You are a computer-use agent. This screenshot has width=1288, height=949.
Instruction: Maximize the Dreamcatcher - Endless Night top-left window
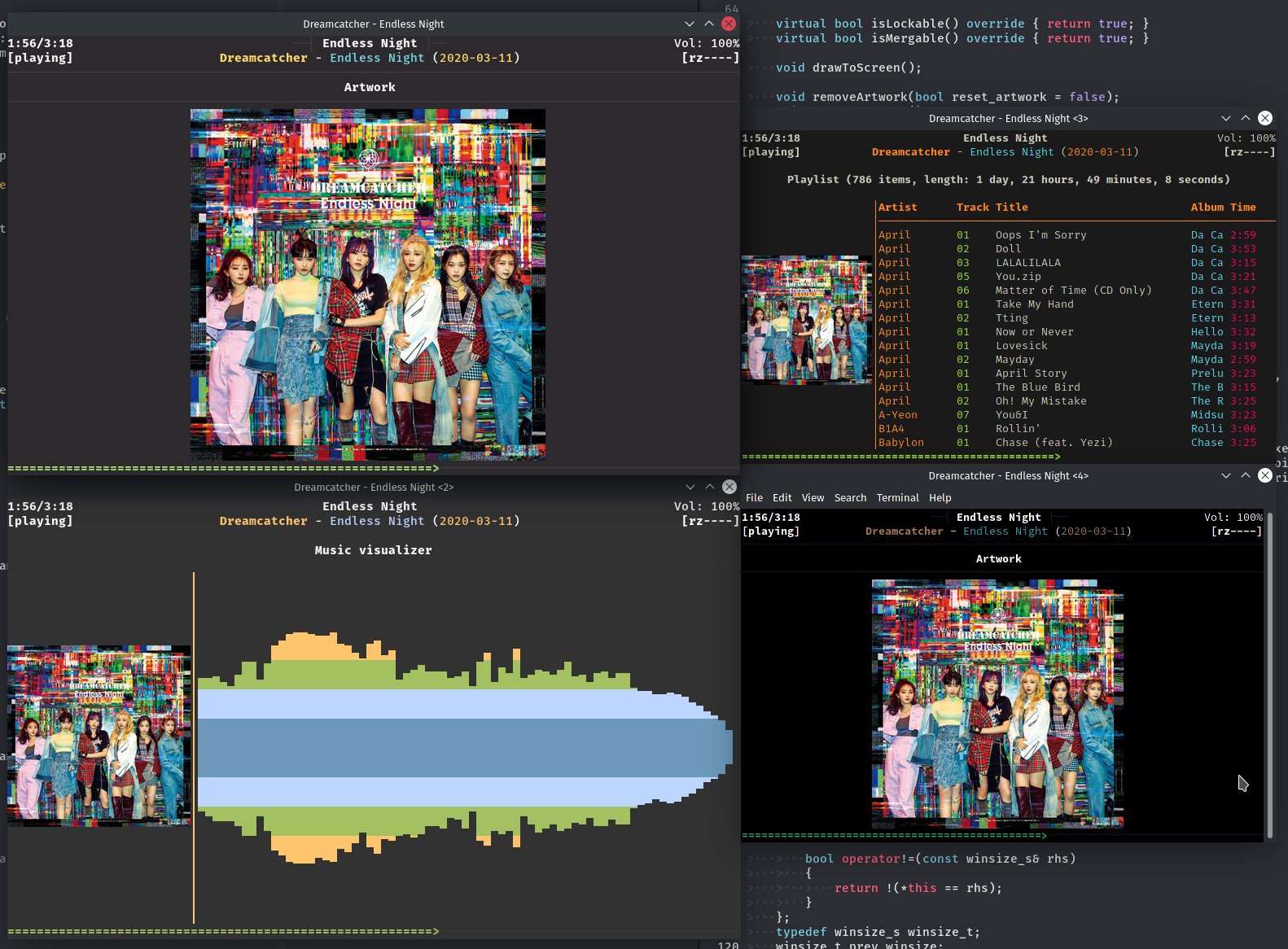709,24
